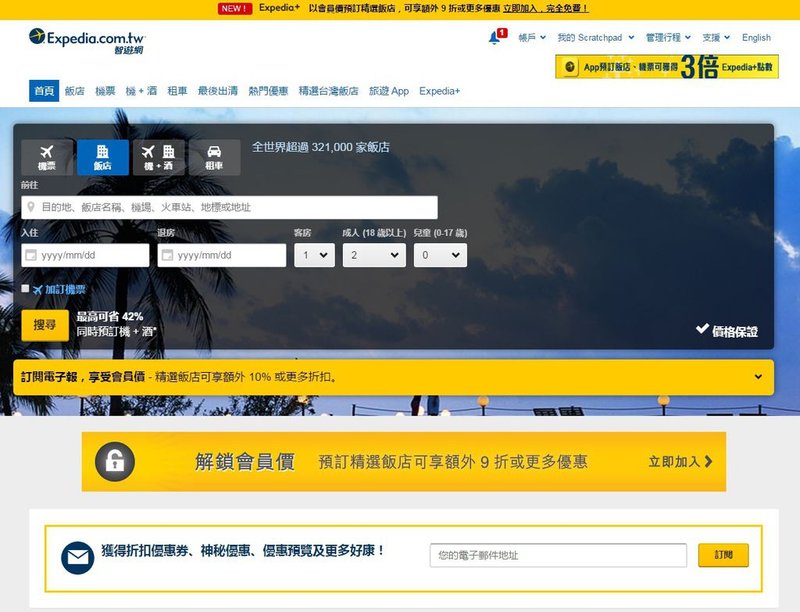Image resolution: width=800 pixels, height=612 pixels.
Task: Click the calendar icon in 退房 field
Action: pos(167,255)
